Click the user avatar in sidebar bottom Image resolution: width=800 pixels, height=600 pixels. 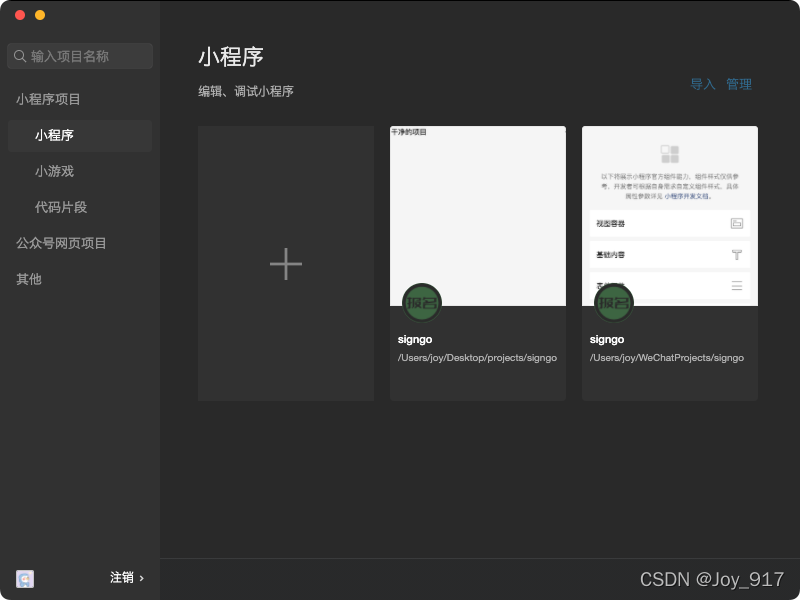[25, 579]
